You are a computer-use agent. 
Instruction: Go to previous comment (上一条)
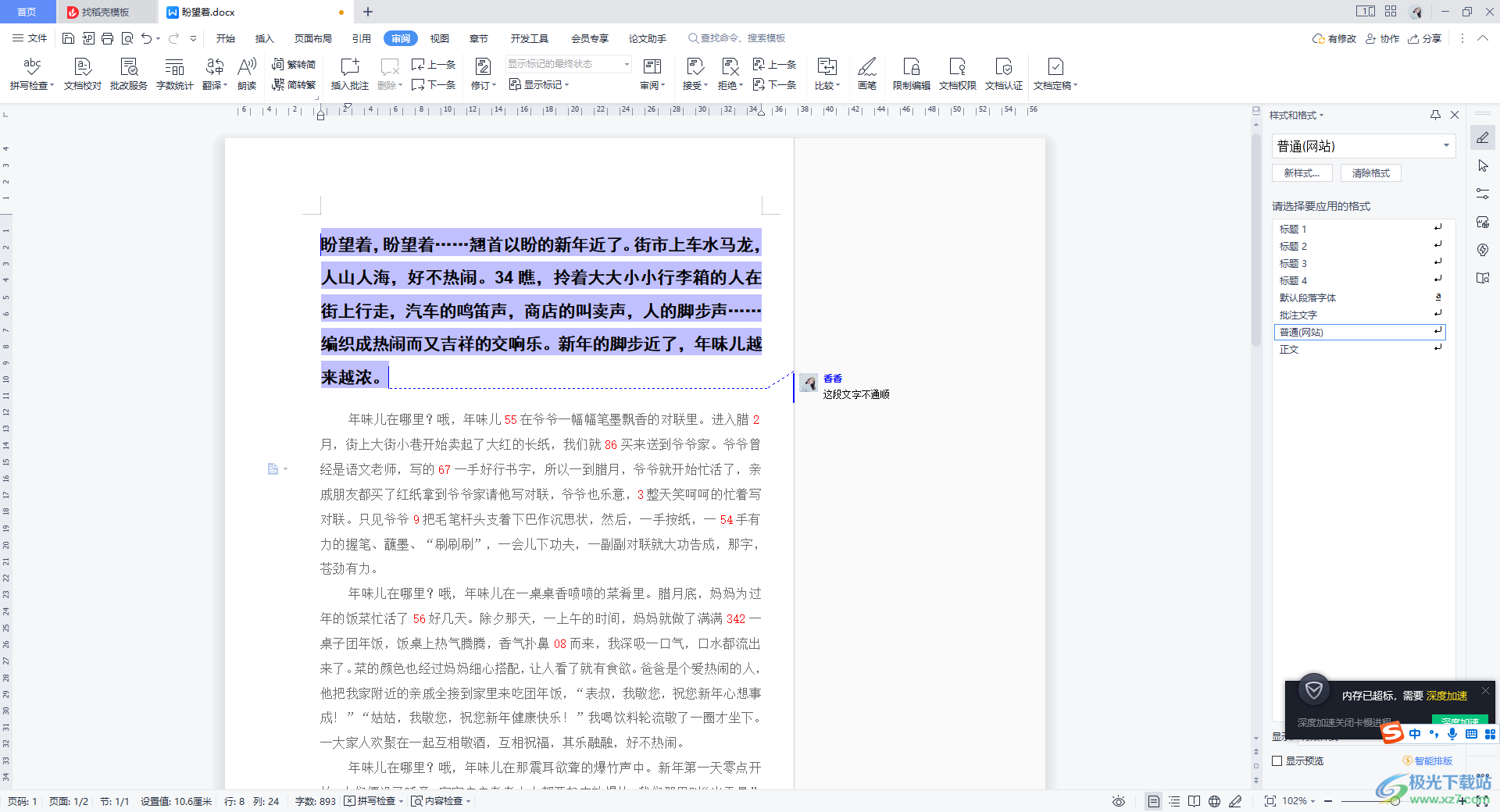(x=434, y=64)
